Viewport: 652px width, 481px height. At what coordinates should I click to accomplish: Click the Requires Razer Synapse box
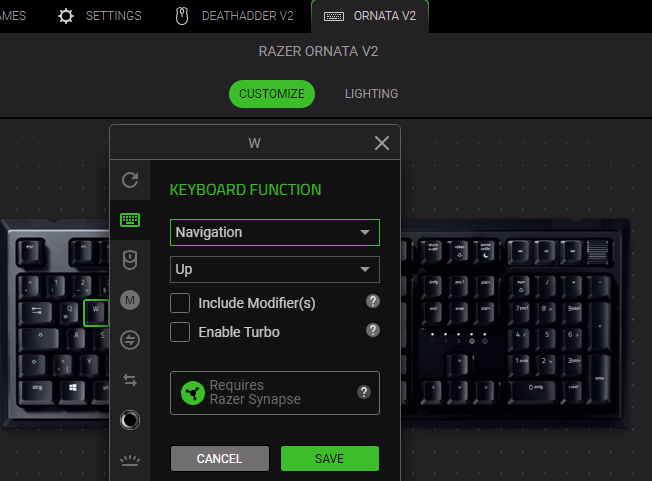pyautogui.click(x=274, y=393)
